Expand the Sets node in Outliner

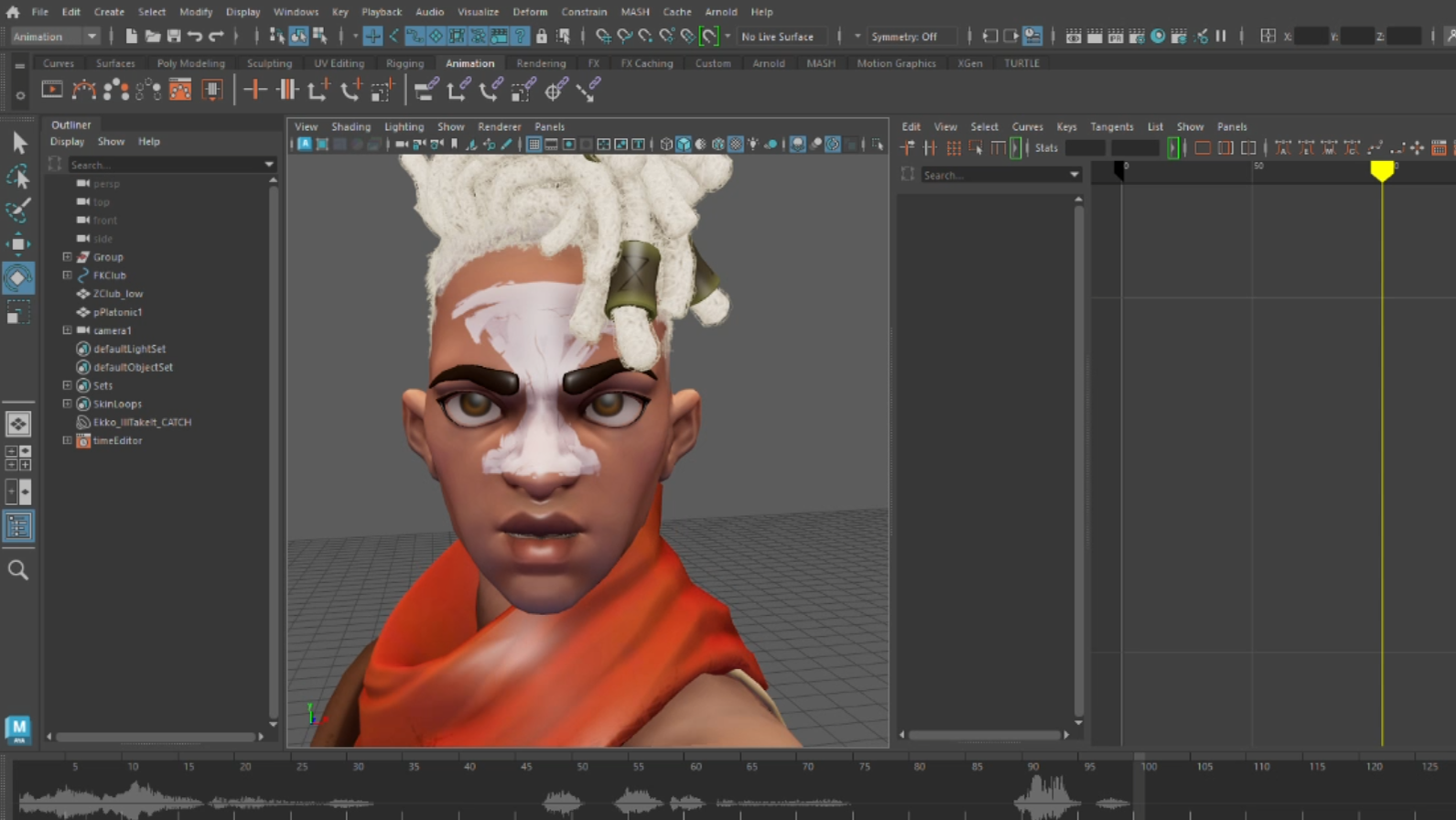(x=67, y=385)
